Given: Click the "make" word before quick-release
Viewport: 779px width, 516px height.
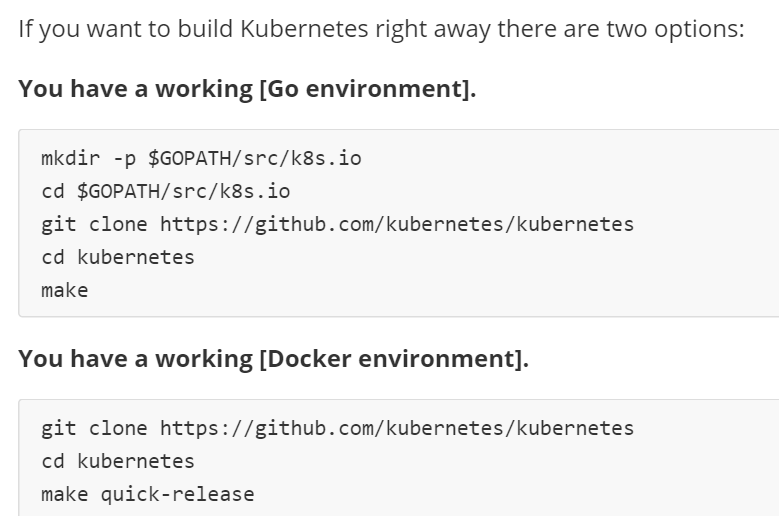Looking at the screenshot, I should tap(65, 494).
